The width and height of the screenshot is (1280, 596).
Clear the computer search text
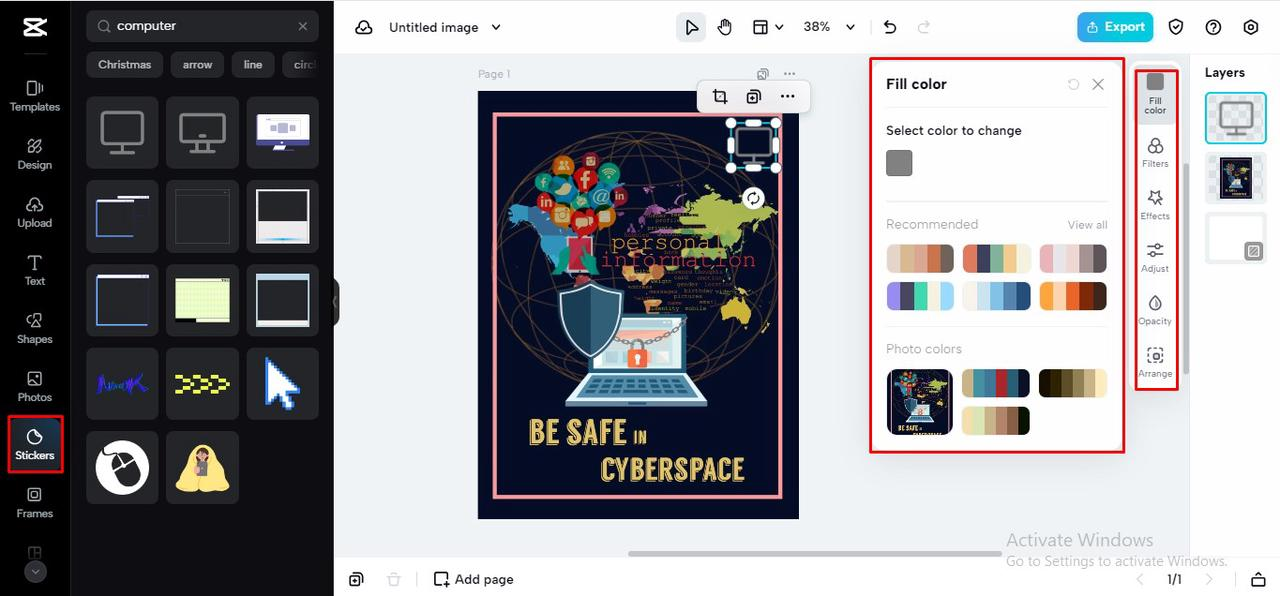click(303, 27)
